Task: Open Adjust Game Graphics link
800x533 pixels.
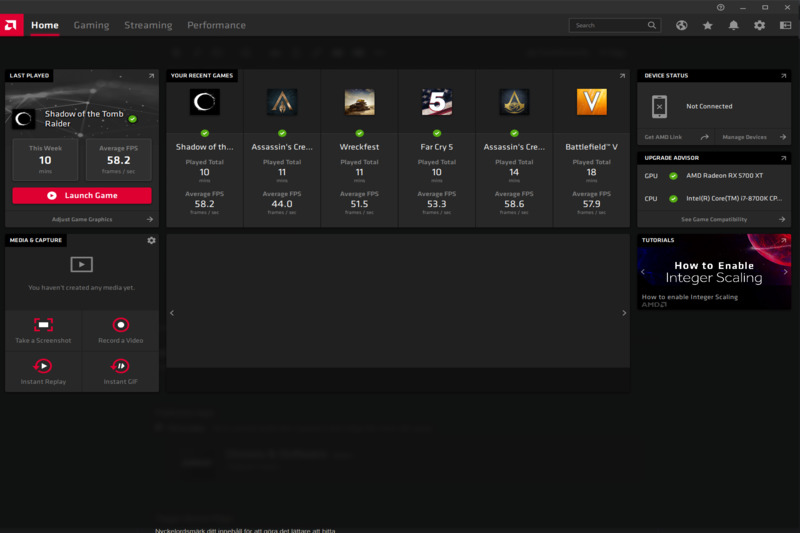Action: [82, 219]
